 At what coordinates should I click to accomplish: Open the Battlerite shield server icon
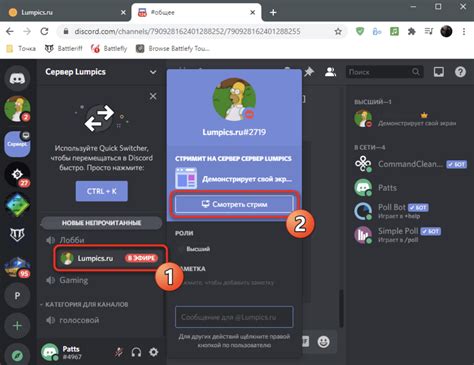[x=17, y=235]
